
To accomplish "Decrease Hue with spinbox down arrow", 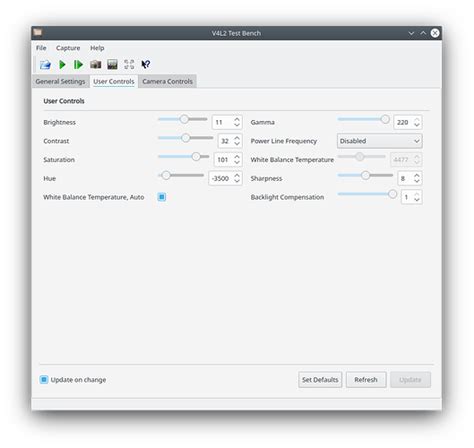I will point(237,181).
